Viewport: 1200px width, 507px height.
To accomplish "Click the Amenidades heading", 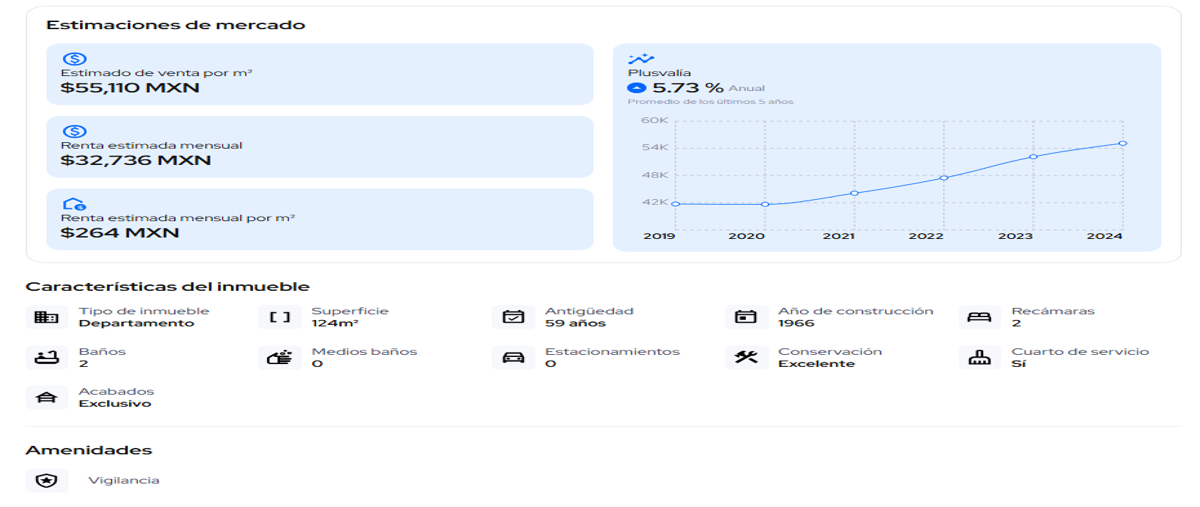I will 89,450.
